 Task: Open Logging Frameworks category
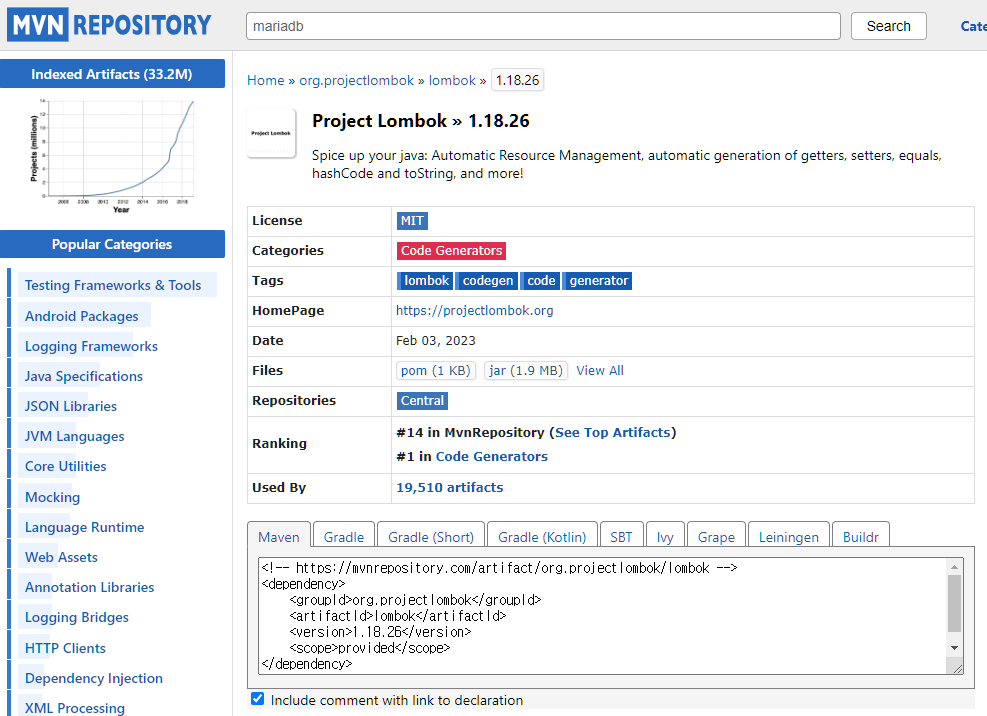point(91,346)
